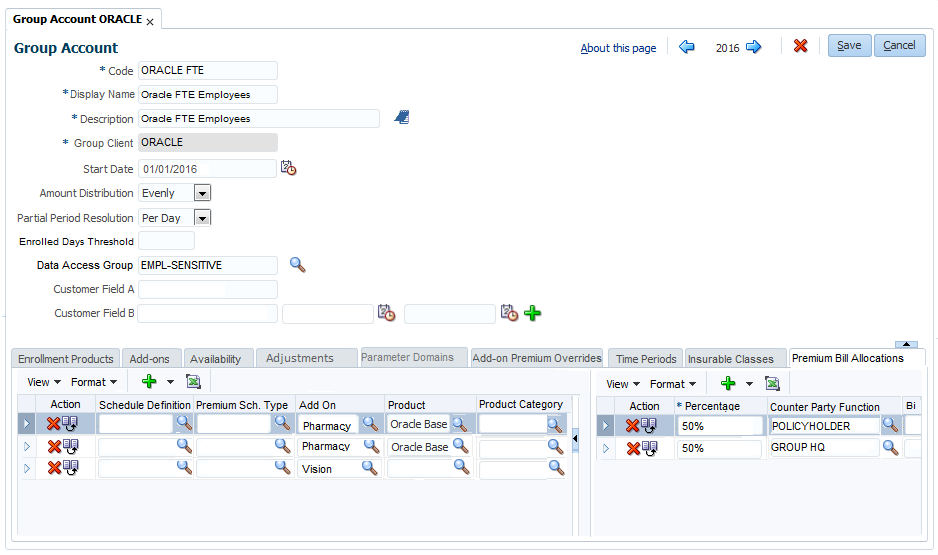This screenshot has width=938, height=555.
Task: Open Format menu in Premium Bill Allocations
Action: (673, 384)
